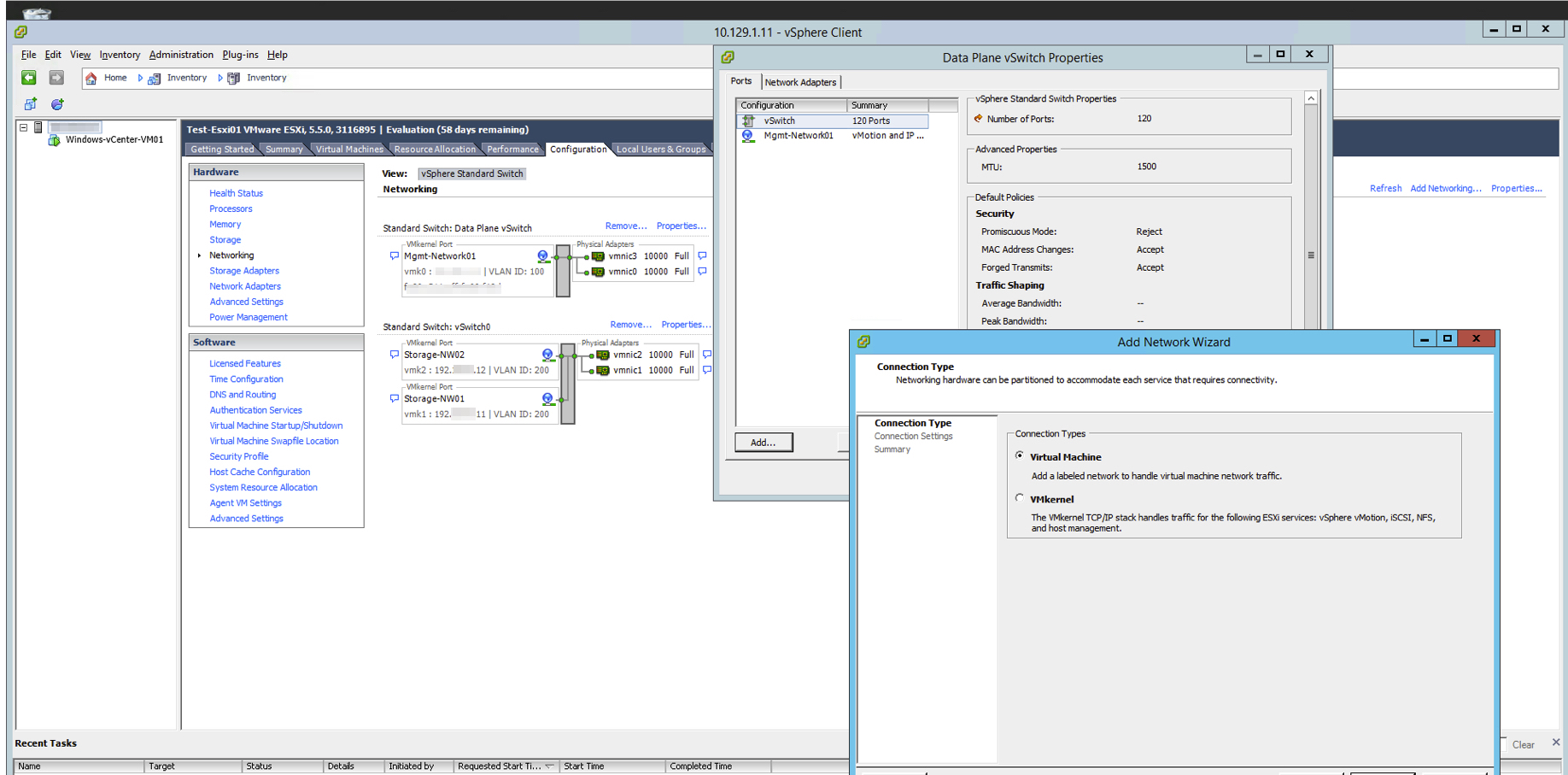The width and height of the screenshot is (1568, 775).
Task: Click the Windows-vCenter-VM01 virtual machine icon
Action: coord(55,140)
